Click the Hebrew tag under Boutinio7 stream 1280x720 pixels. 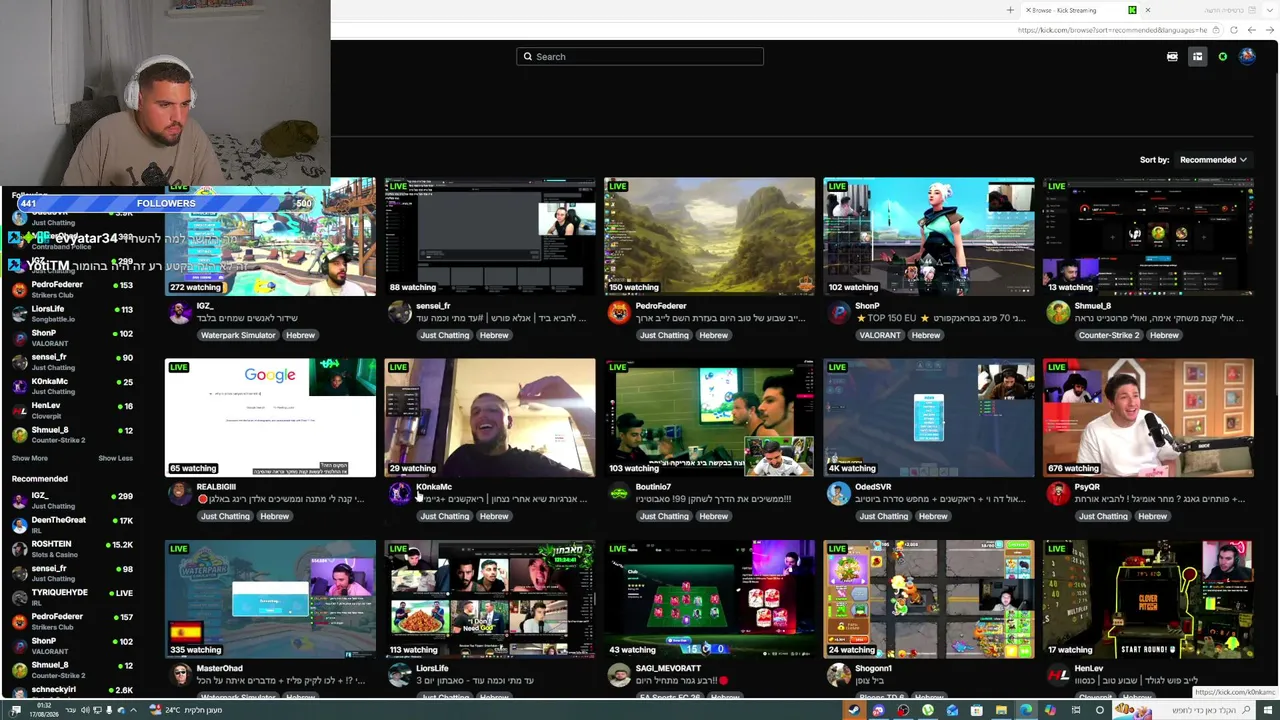click(713, 516)
